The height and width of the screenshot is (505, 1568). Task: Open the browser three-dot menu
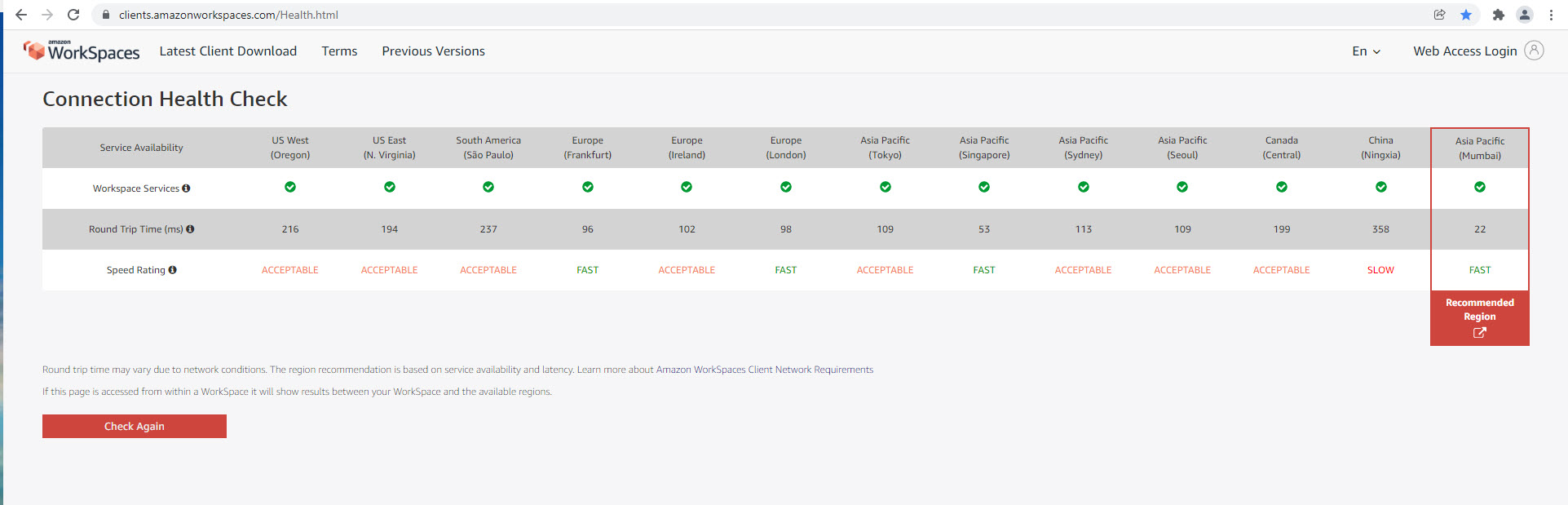click(1551, 15)
